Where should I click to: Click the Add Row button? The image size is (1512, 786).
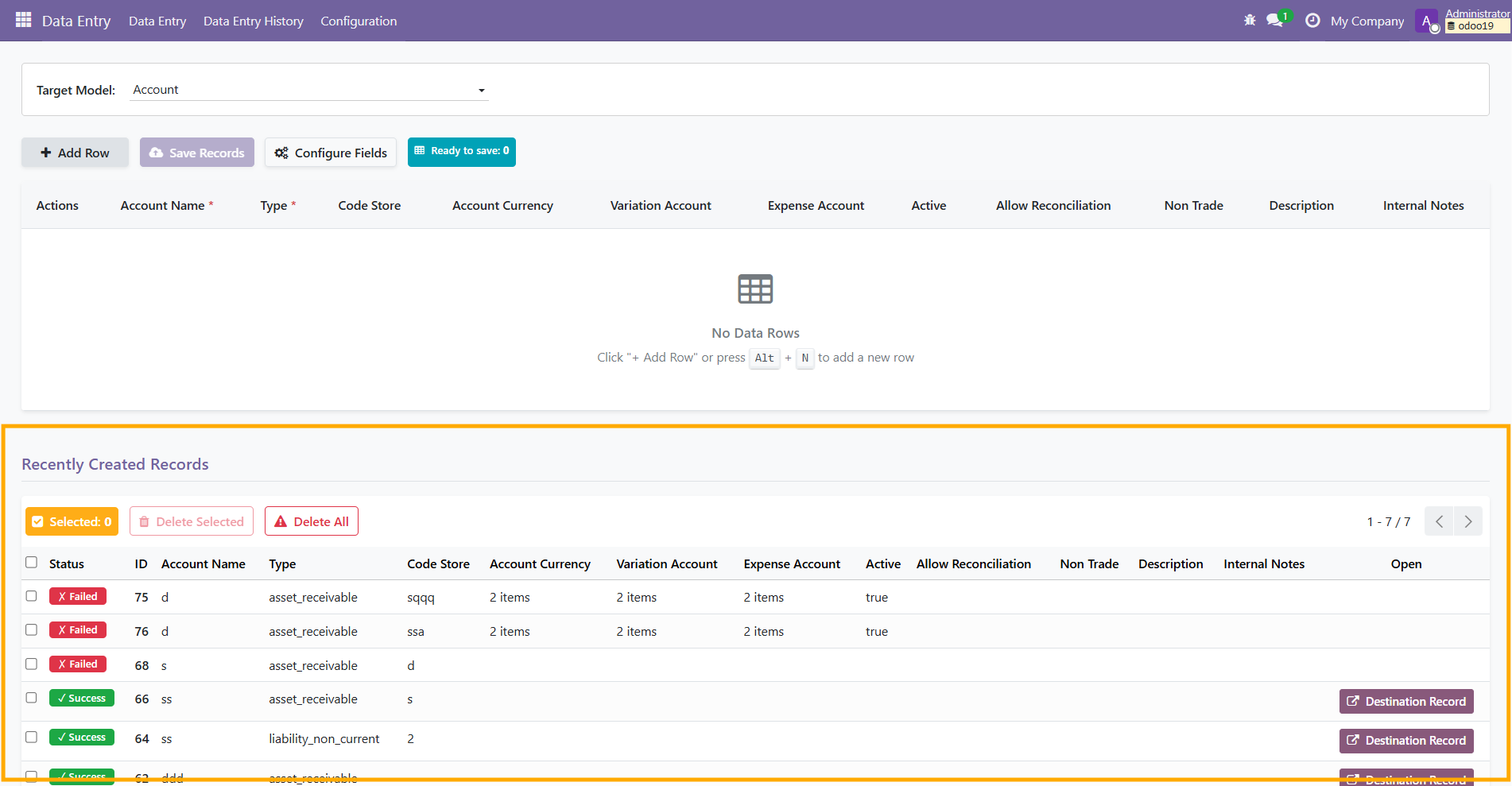(x=75, y=152)
